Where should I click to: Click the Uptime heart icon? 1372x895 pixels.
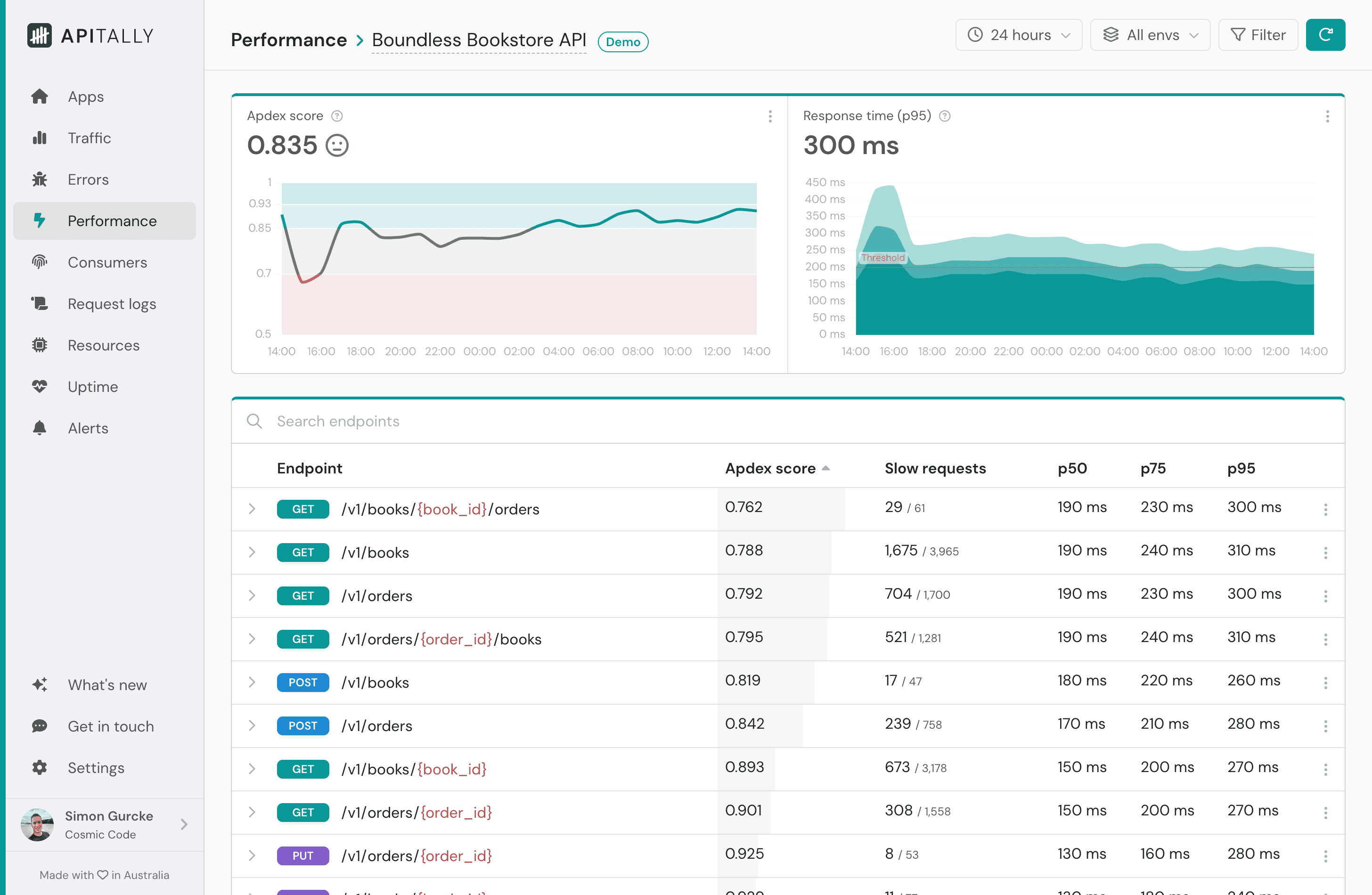[40, 387]
